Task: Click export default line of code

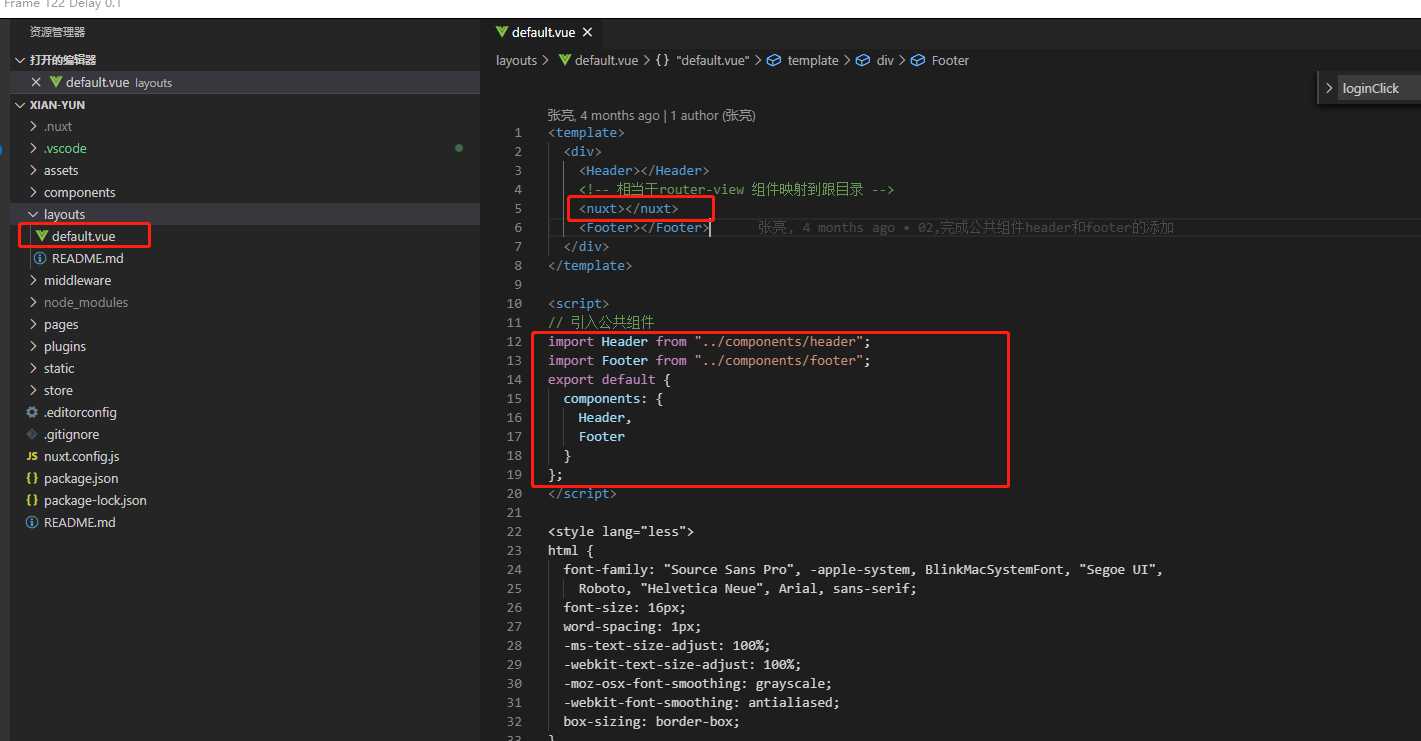Action: 609,379
